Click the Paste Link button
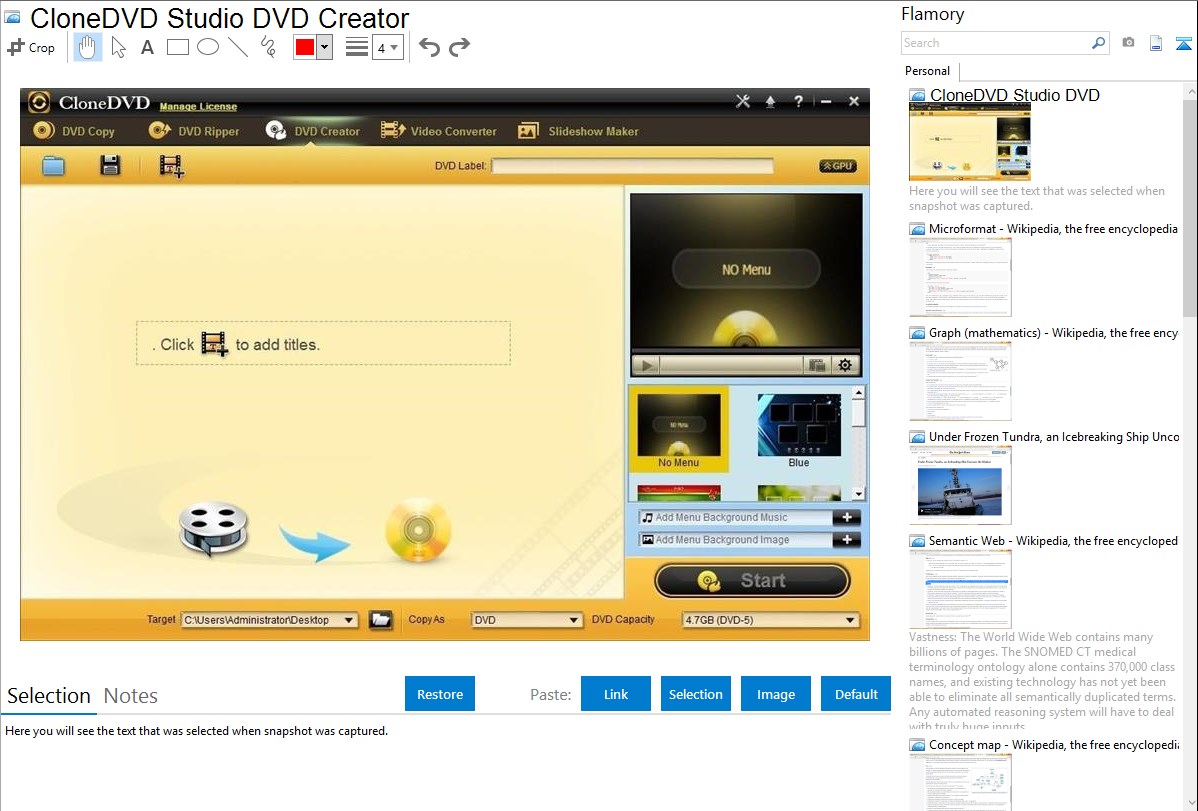 point(616,694)
